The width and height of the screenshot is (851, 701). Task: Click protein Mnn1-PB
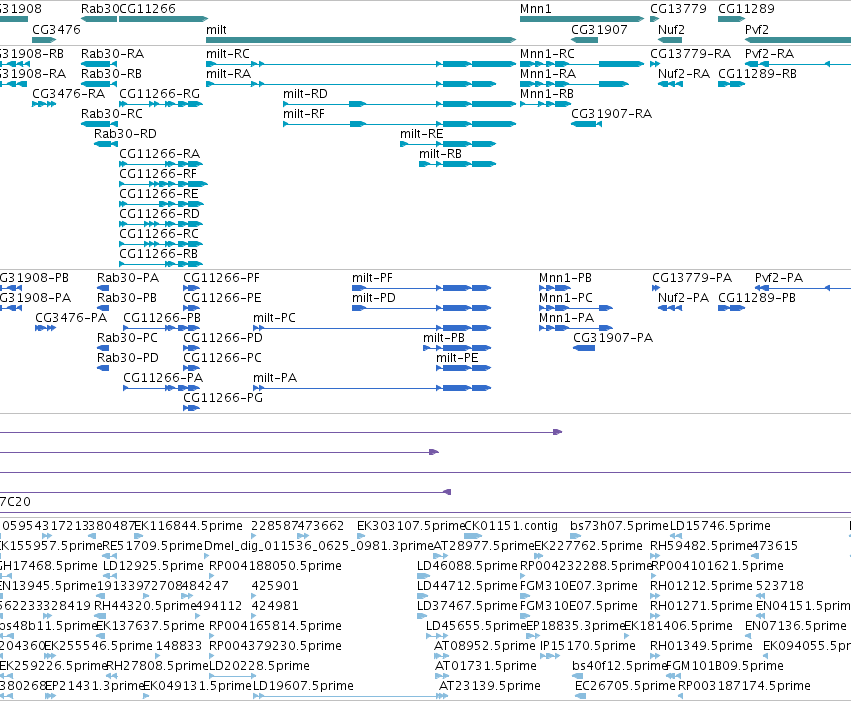click(555, 288)
